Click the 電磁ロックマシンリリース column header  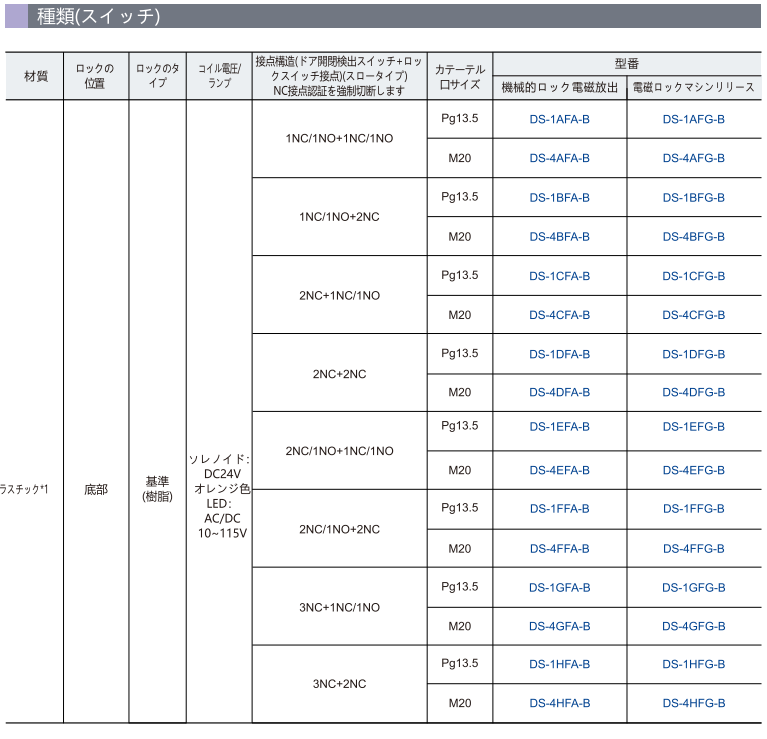pos(693,88)
